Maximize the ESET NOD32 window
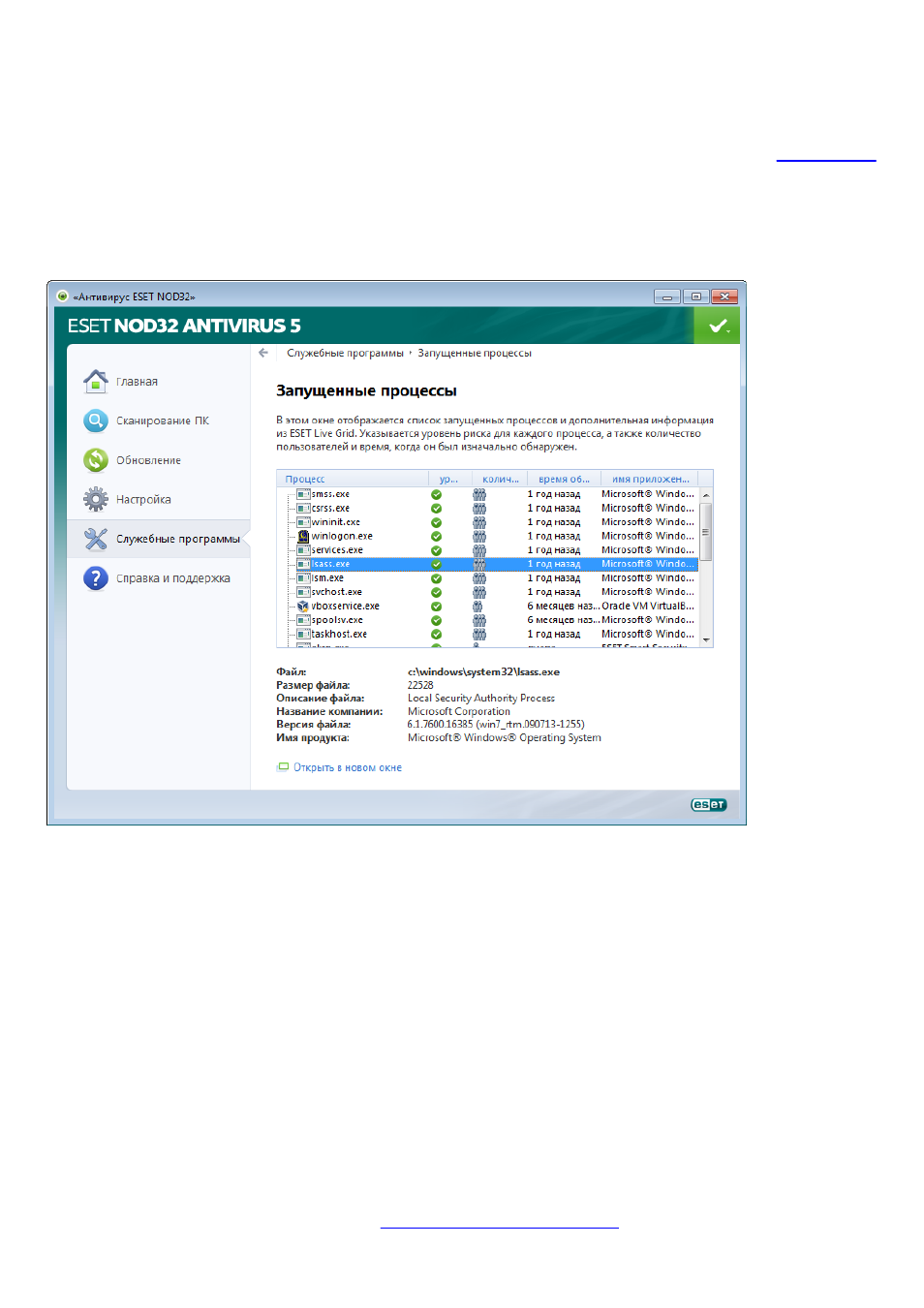Screen dimensions: 924x1308 pos(695,296)
